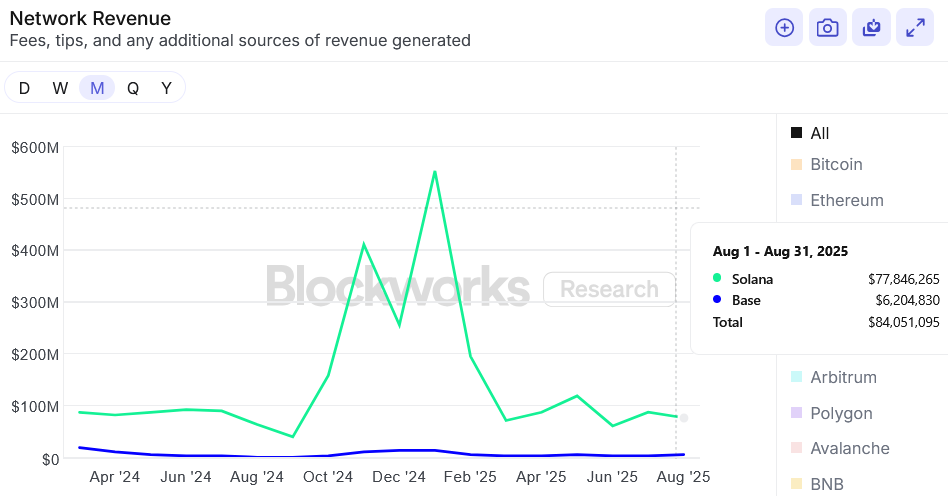Select the Yearly (Y) interval
This screenshot has width=948, height=496.
tap(166, 88)
